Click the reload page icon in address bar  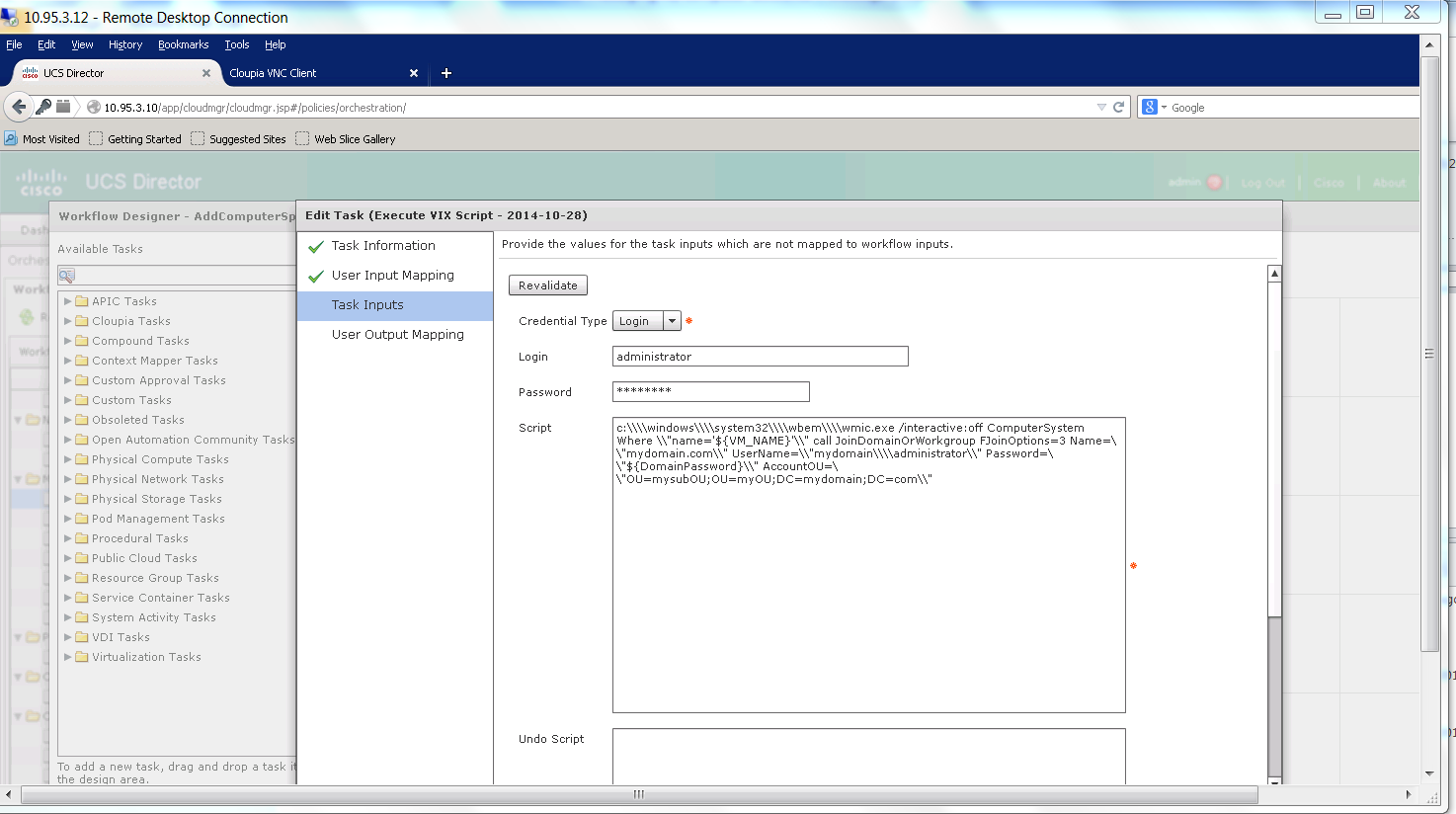(1119, 107)
